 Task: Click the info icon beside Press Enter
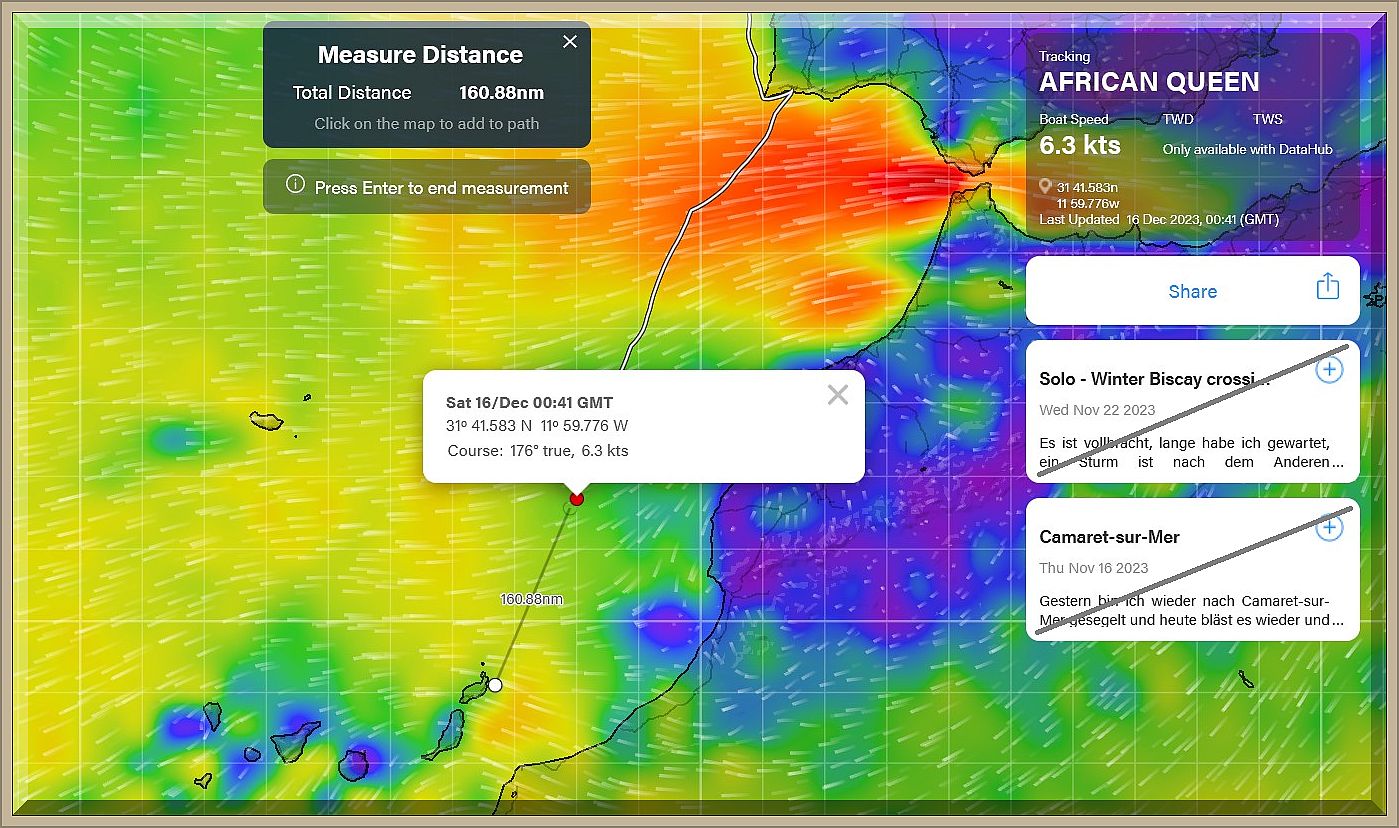[295, 184]
